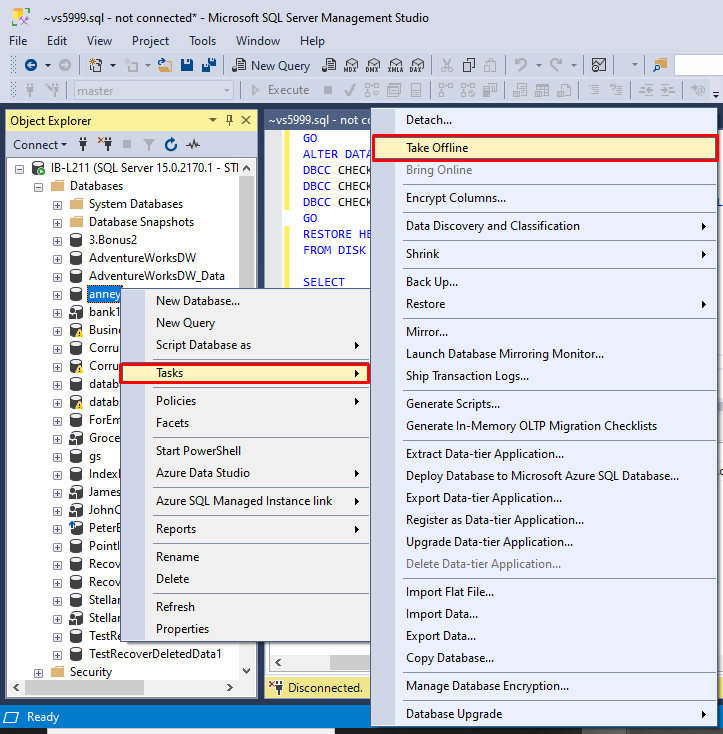The height and width of the screenshot is (734, 723).
Task: Click Object Explorer vertical scrollbar down arrow
Action: 247,671
